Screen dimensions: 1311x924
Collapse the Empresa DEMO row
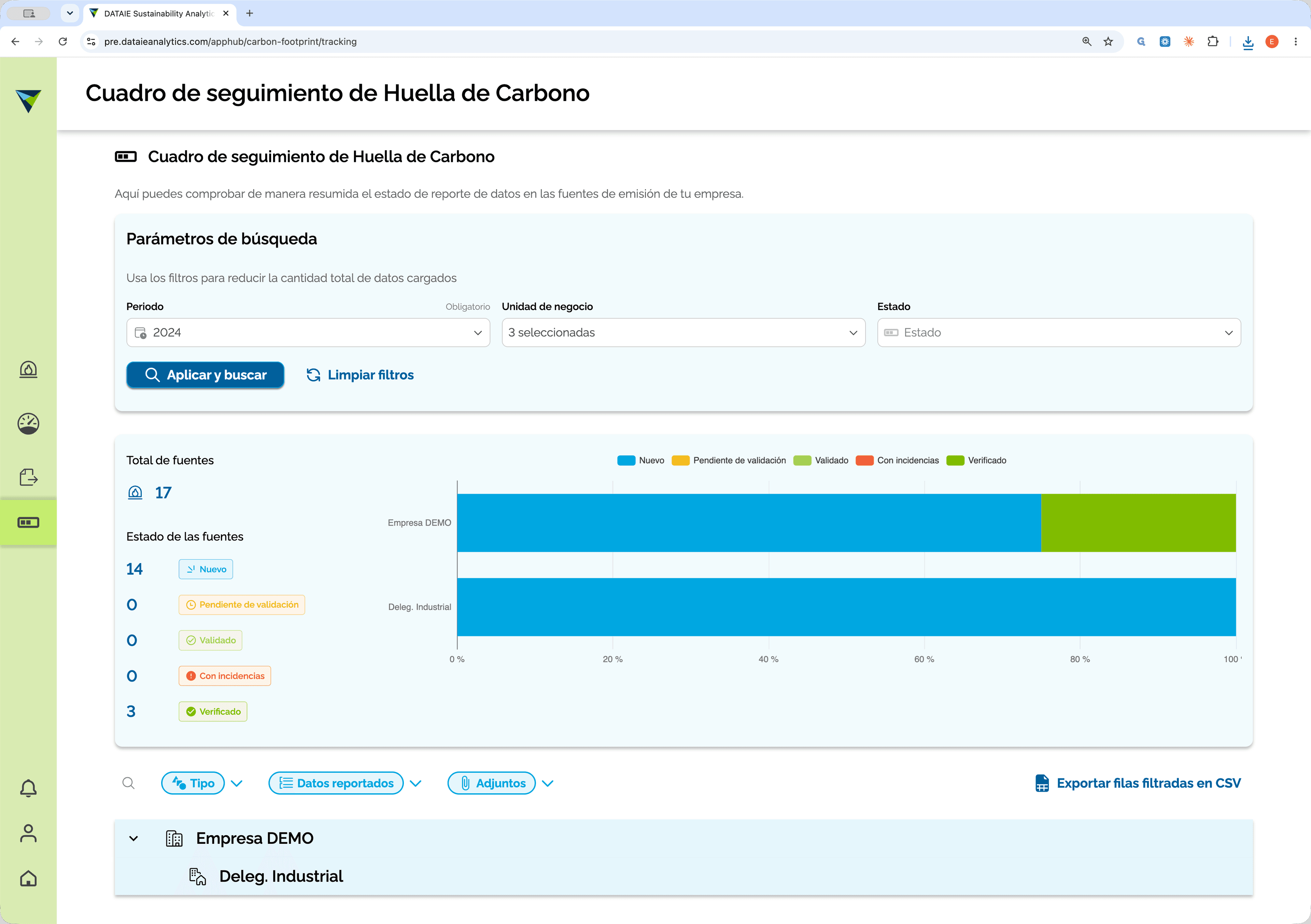pos(133,838)
